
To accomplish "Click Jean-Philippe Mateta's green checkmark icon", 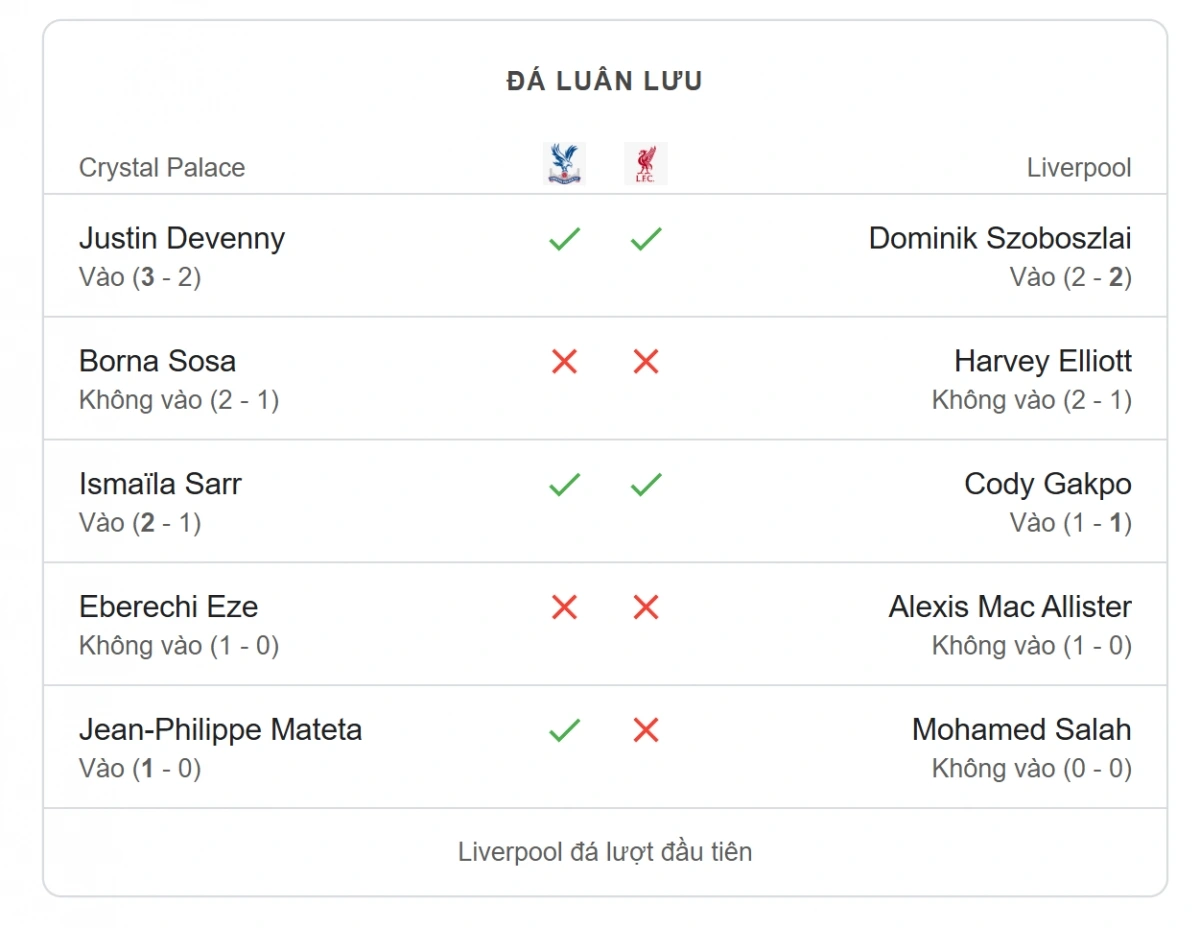I will tap(565, 731).
